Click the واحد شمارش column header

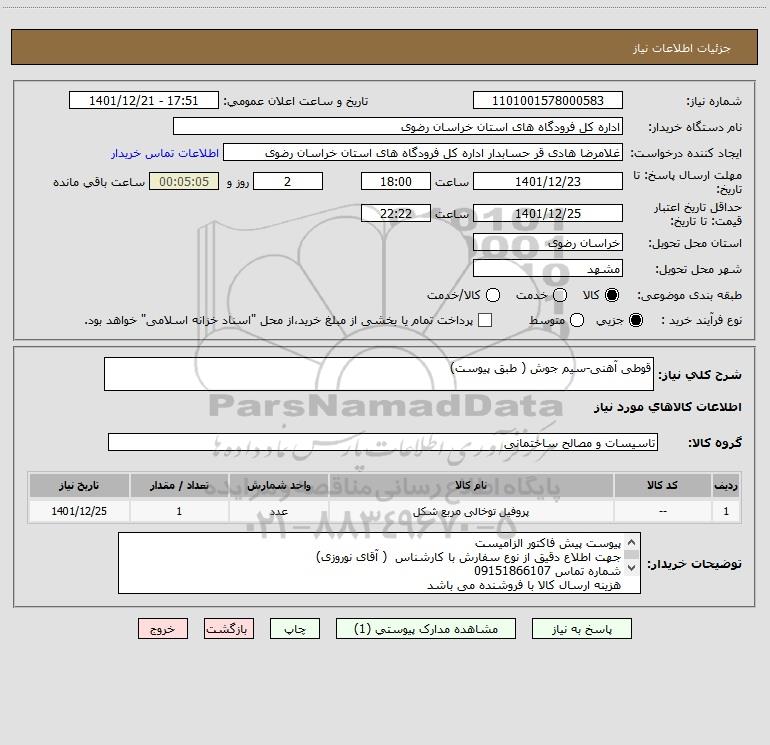pyautogui.click(x=278, y=486)
